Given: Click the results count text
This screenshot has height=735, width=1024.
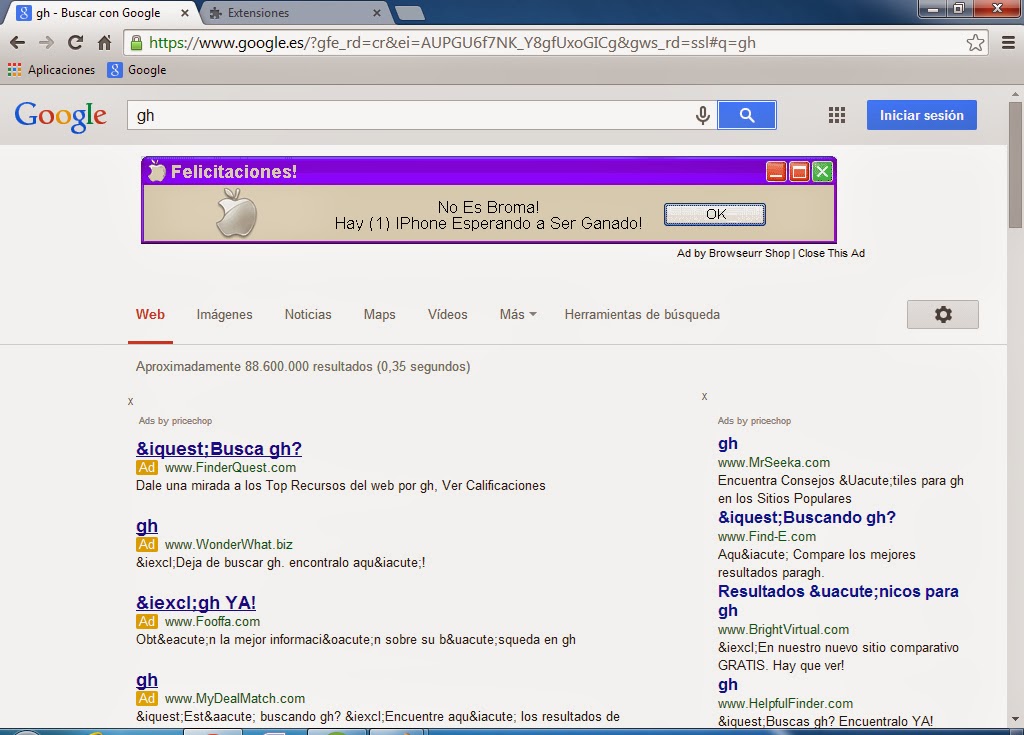Looking at the screenshot, I should (x=303, y=367).
